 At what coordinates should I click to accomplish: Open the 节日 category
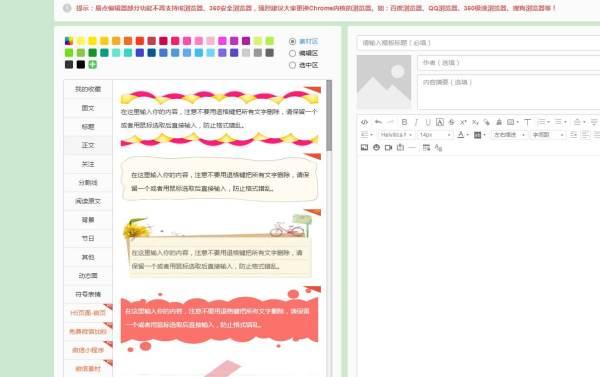[x=88, y=238]
